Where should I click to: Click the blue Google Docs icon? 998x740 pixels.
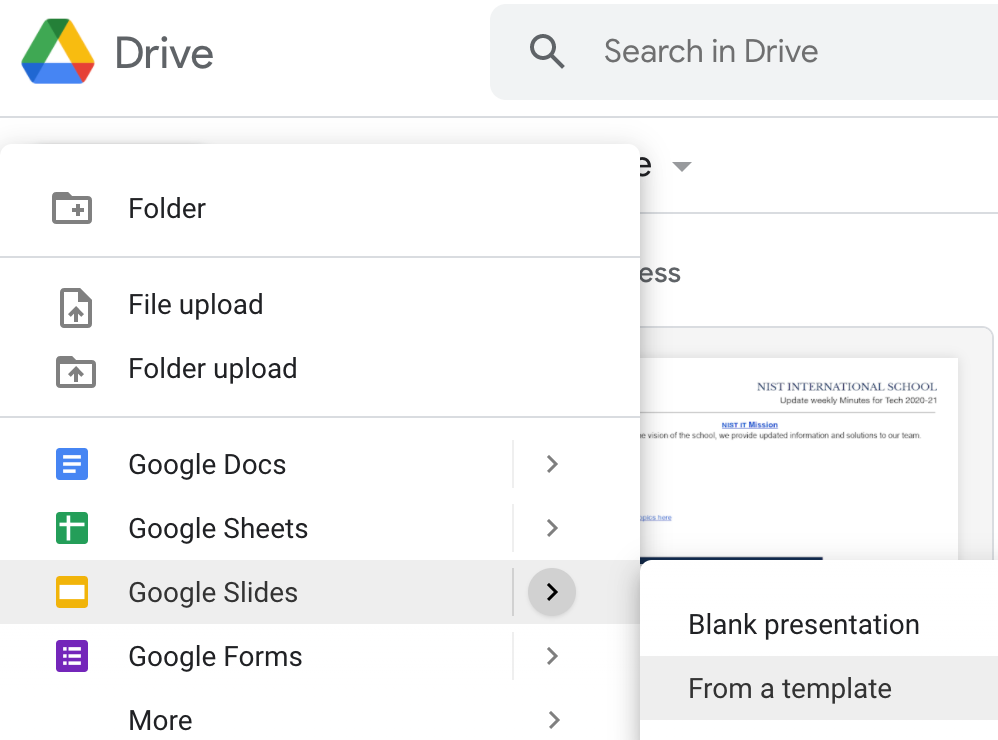click(x=72, y=465)
